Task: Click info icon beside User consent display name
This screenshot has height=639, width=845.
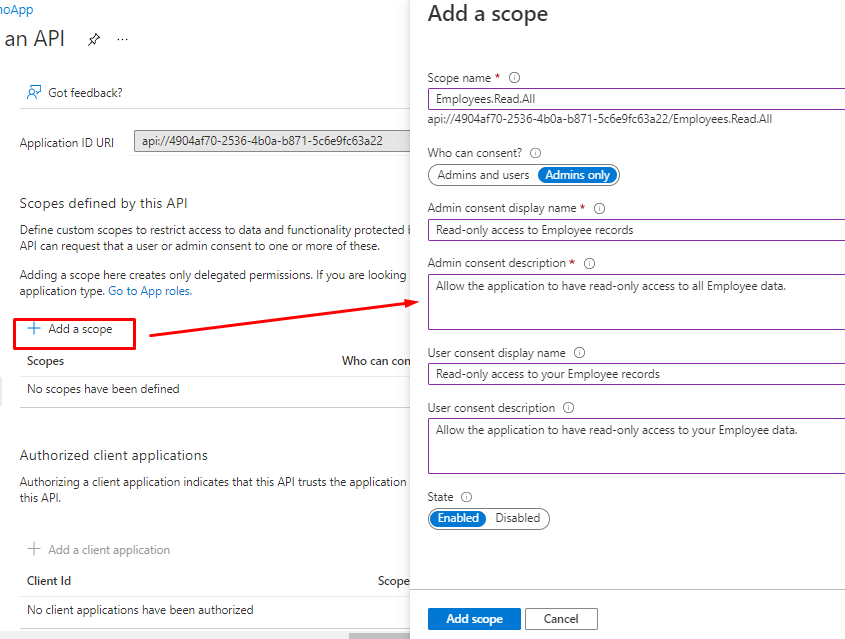Action: point(580,353)
